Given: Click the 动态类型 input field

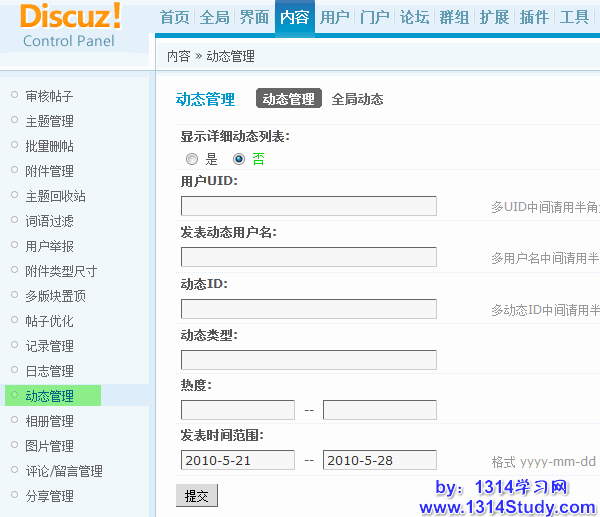Looking at the screenshot, I should tap(308, 360).
